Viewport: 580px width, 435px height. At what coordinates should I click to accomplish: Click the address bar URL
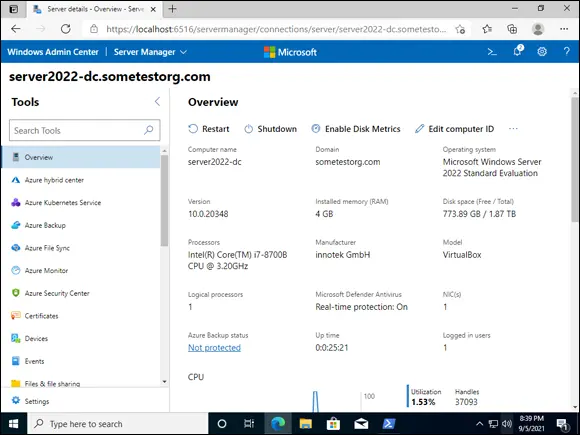coord(276,29)
